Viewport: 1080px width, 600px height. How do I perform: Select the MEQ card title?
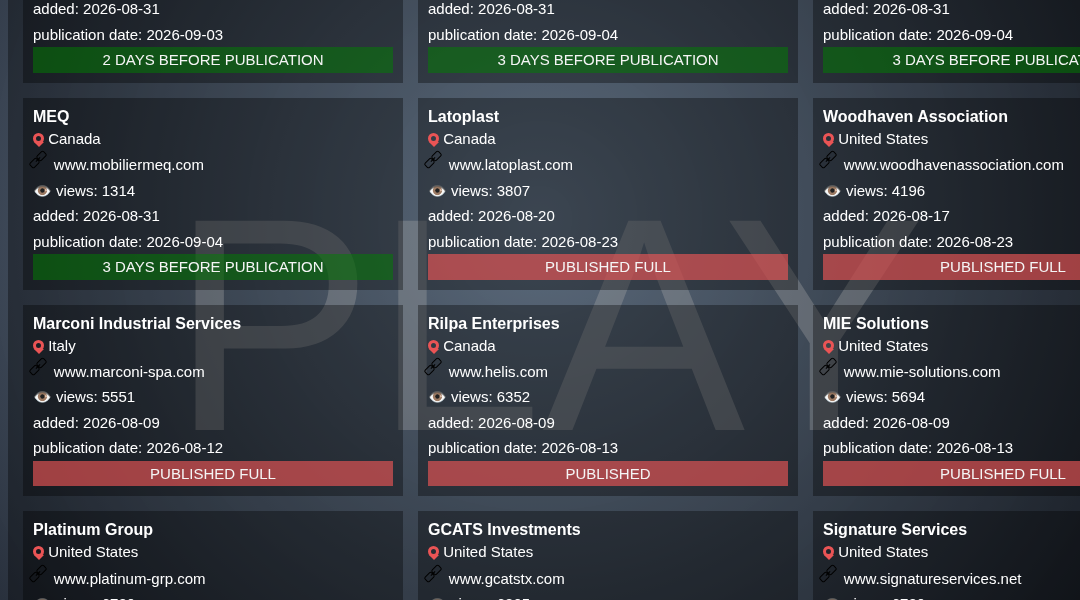click(x=51, y=116)
